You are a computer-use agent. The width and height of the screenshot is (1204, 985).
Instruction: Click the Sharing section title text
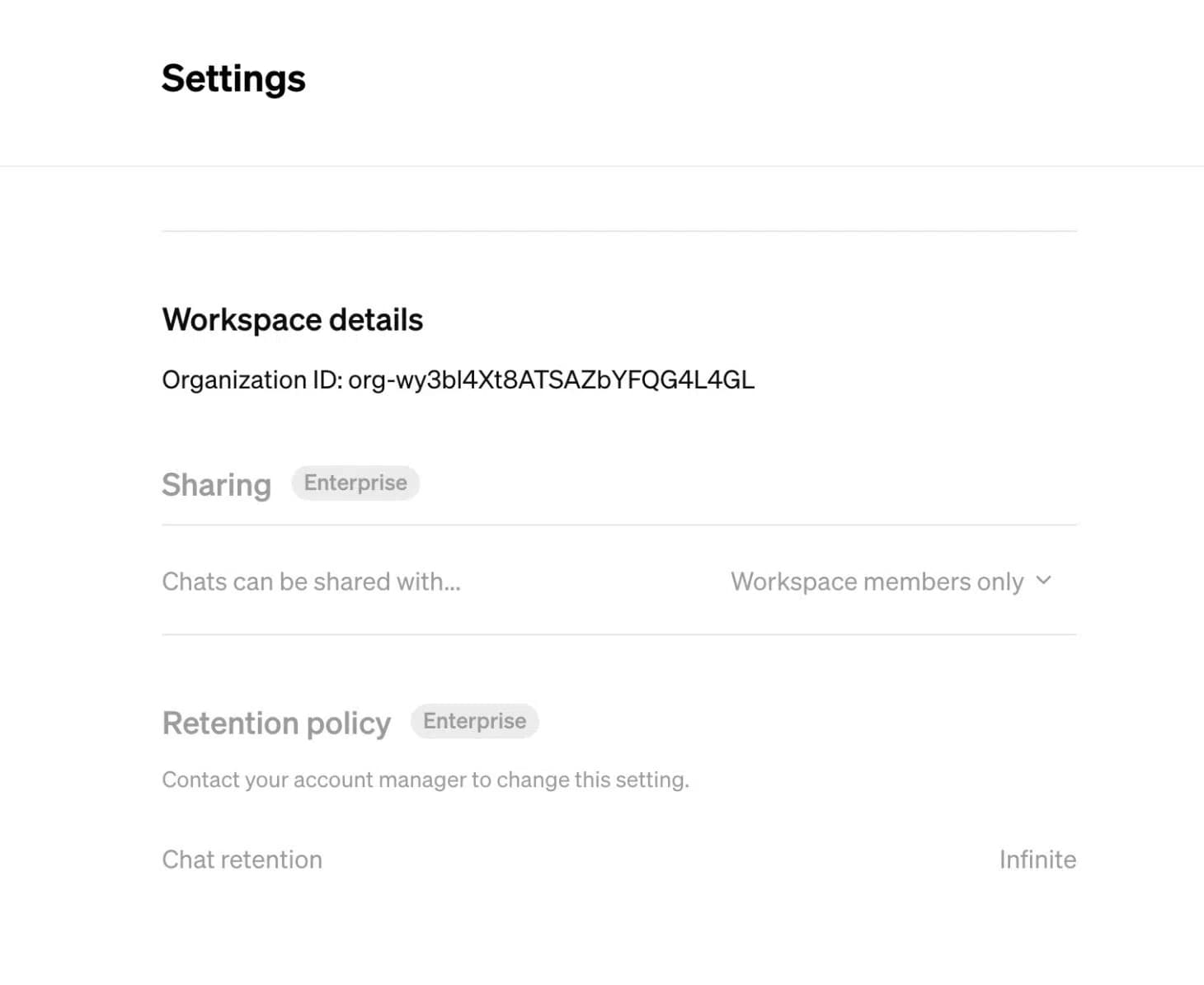pyautogui.click(x=216, y=485)
